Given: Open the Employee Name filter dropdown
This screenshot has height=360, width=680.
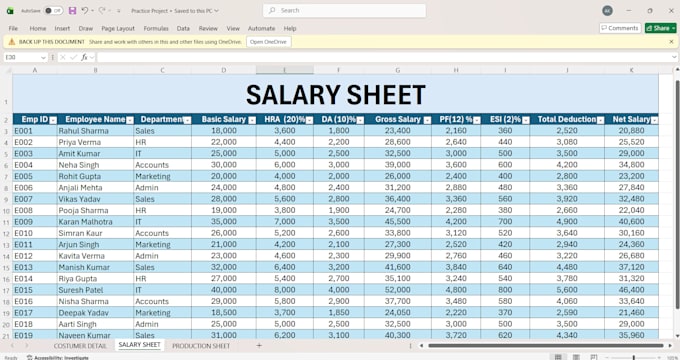Looking at the screenshot, I should 130,120.
